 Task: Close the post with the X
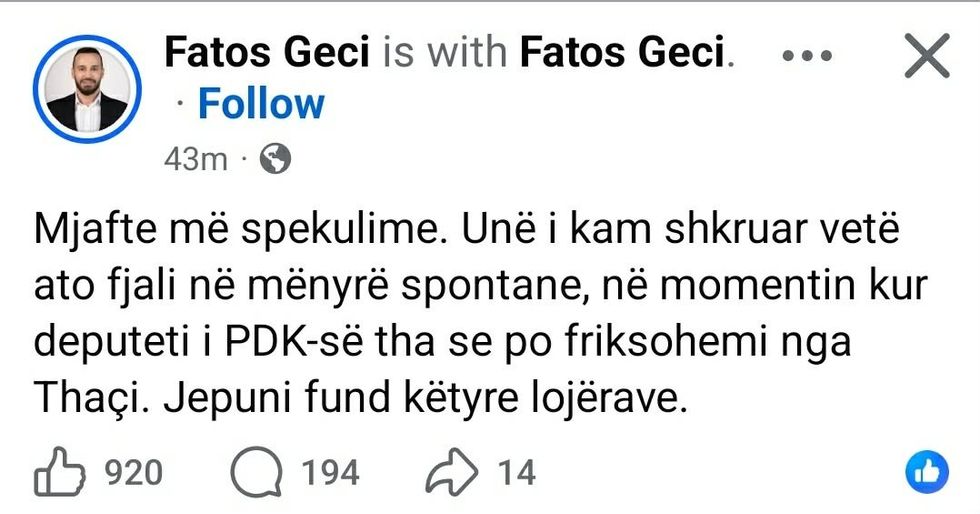pyautogui.click(x=926, y=55)
